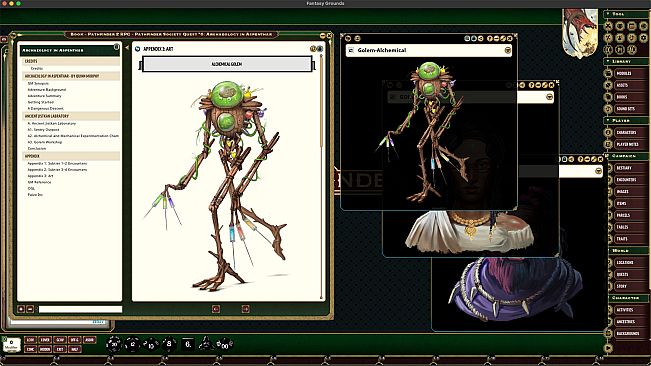The height and width of the screenshot is (366, 651).
Task: Click the book page vertical scrollbar
Action: pos(321,176)
